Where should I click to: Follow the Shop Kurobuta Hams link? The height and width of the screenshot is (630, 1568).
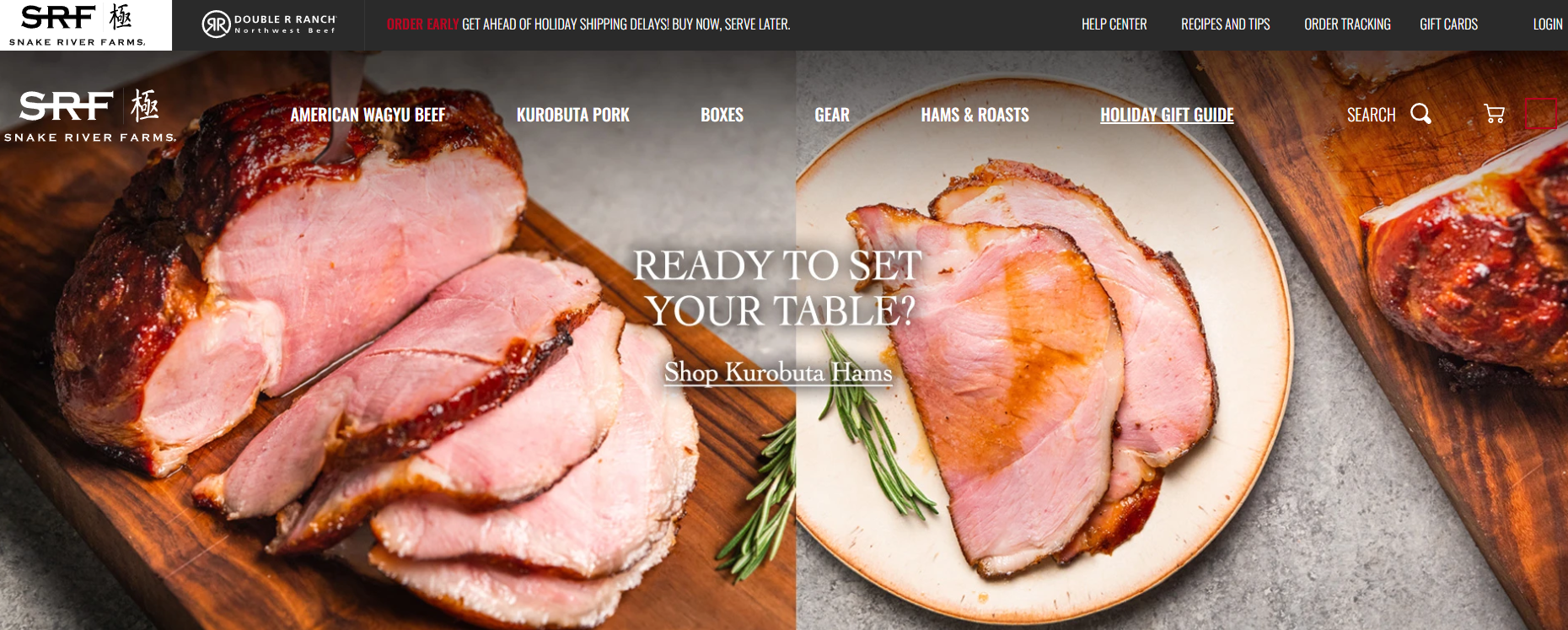point(778,372)
